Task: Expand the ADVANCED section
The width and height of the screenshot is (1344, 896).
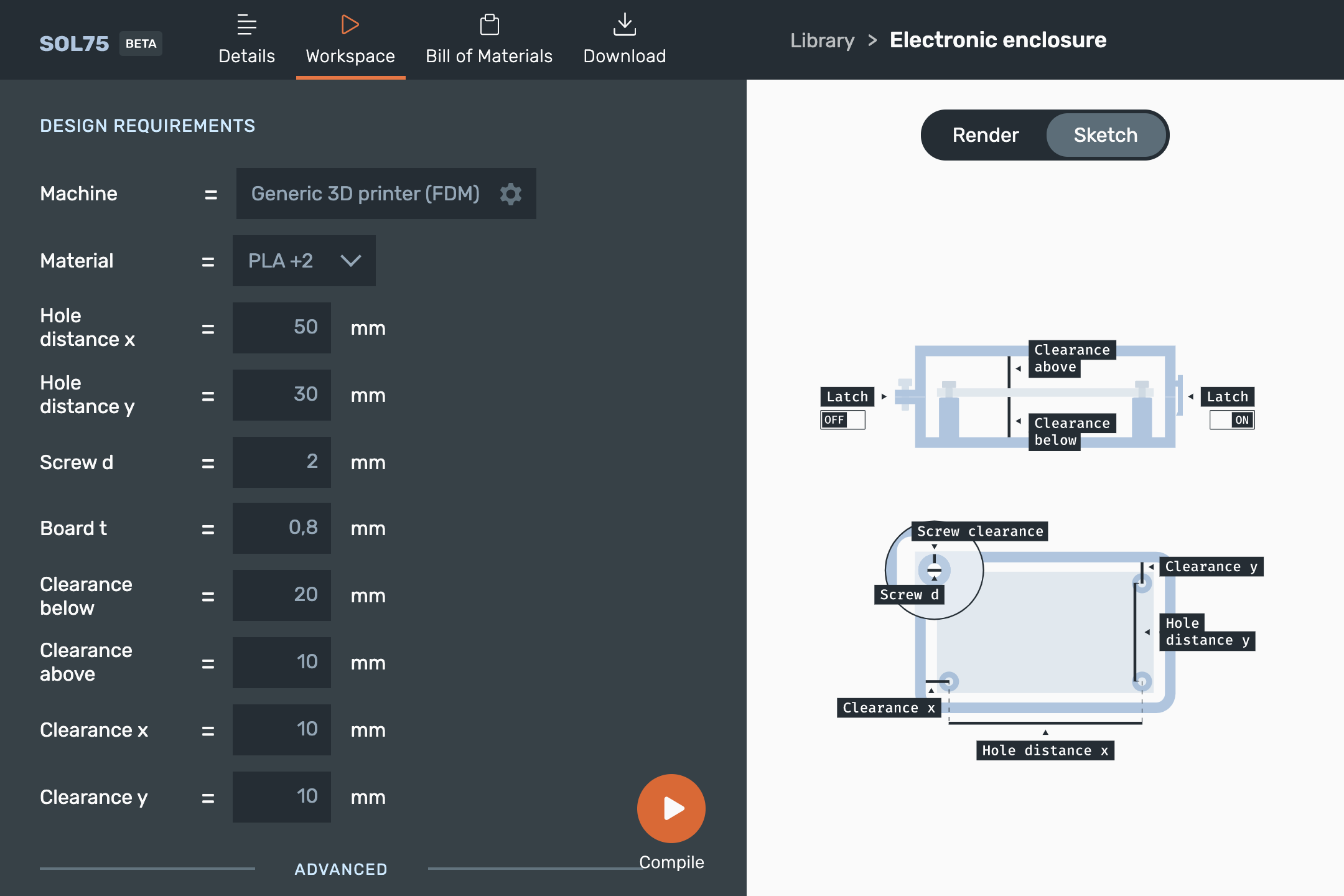Action: [341, 869]
